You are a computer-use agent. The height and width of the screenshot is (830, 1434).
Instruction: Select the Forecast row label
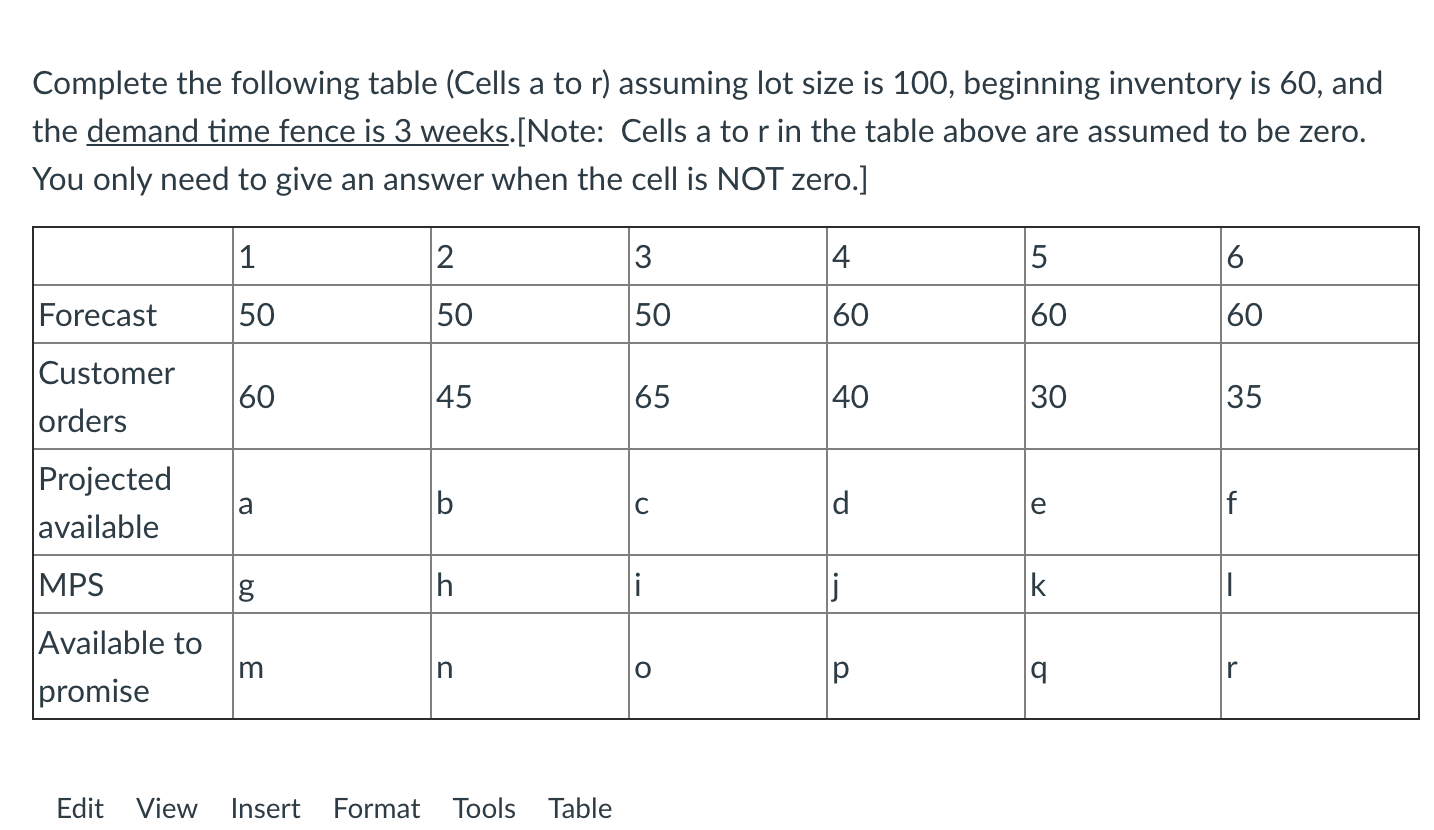pos(97,315)
